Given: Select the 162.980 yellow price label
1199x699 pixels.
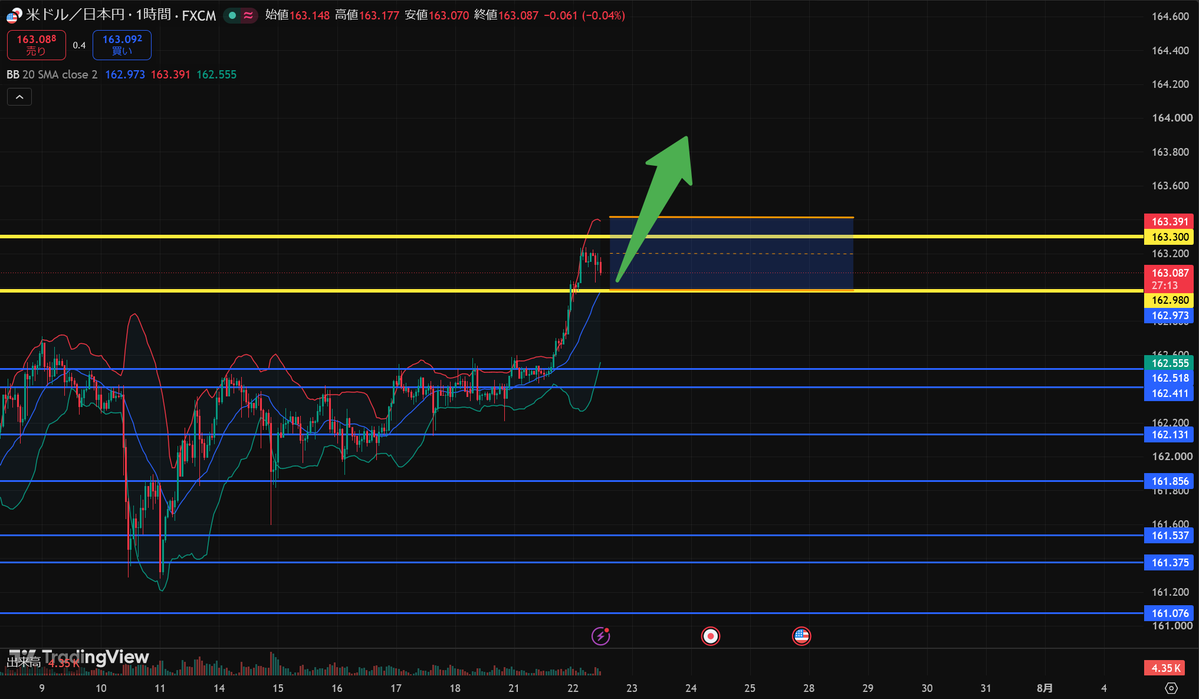Looking at the screenshot, I should pyautogui.click(x=1169, y=300).
